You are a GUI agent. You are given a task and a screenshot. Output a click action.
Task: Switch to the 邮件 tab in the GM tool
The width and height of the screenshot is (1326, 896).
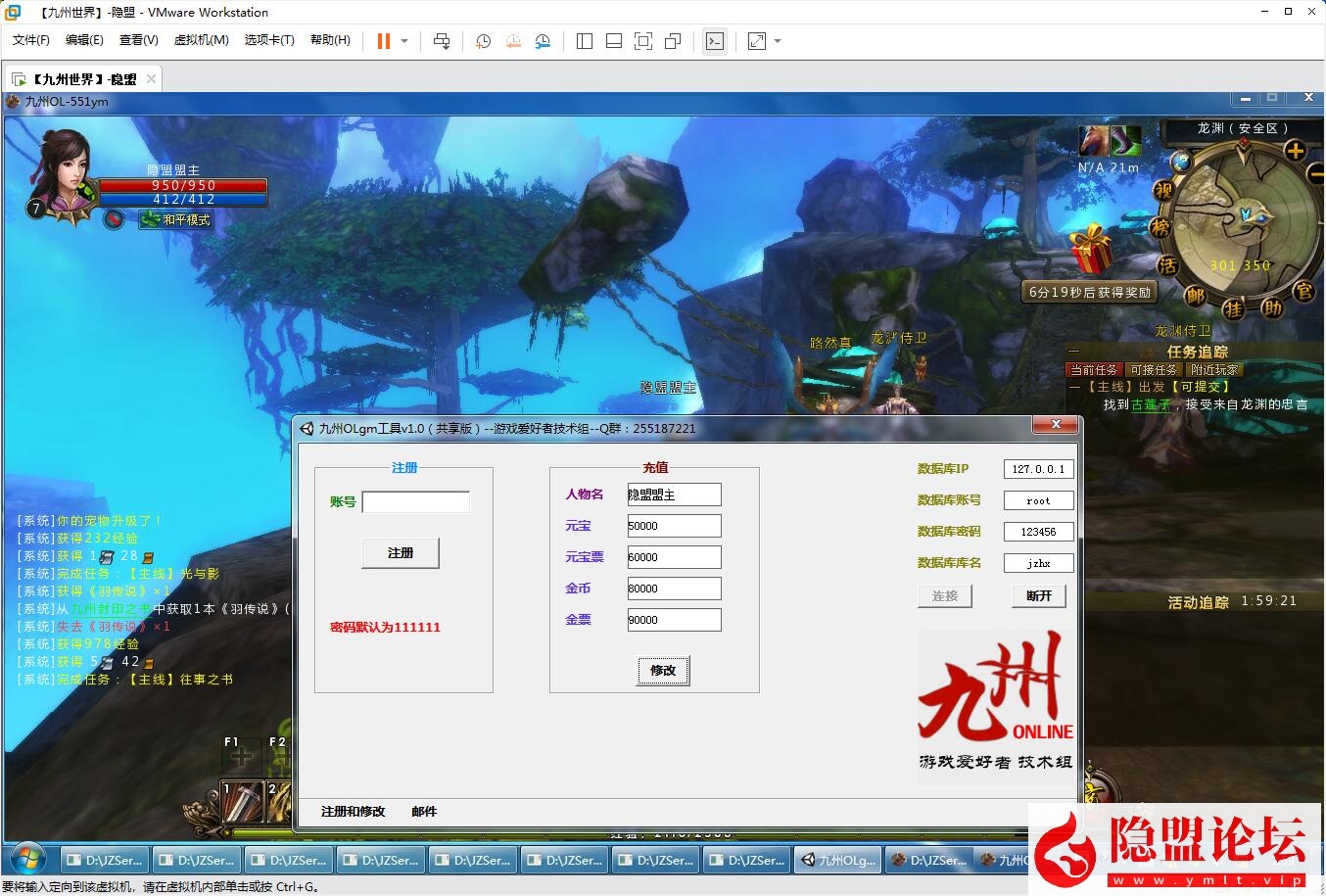[x=423, y=812]
